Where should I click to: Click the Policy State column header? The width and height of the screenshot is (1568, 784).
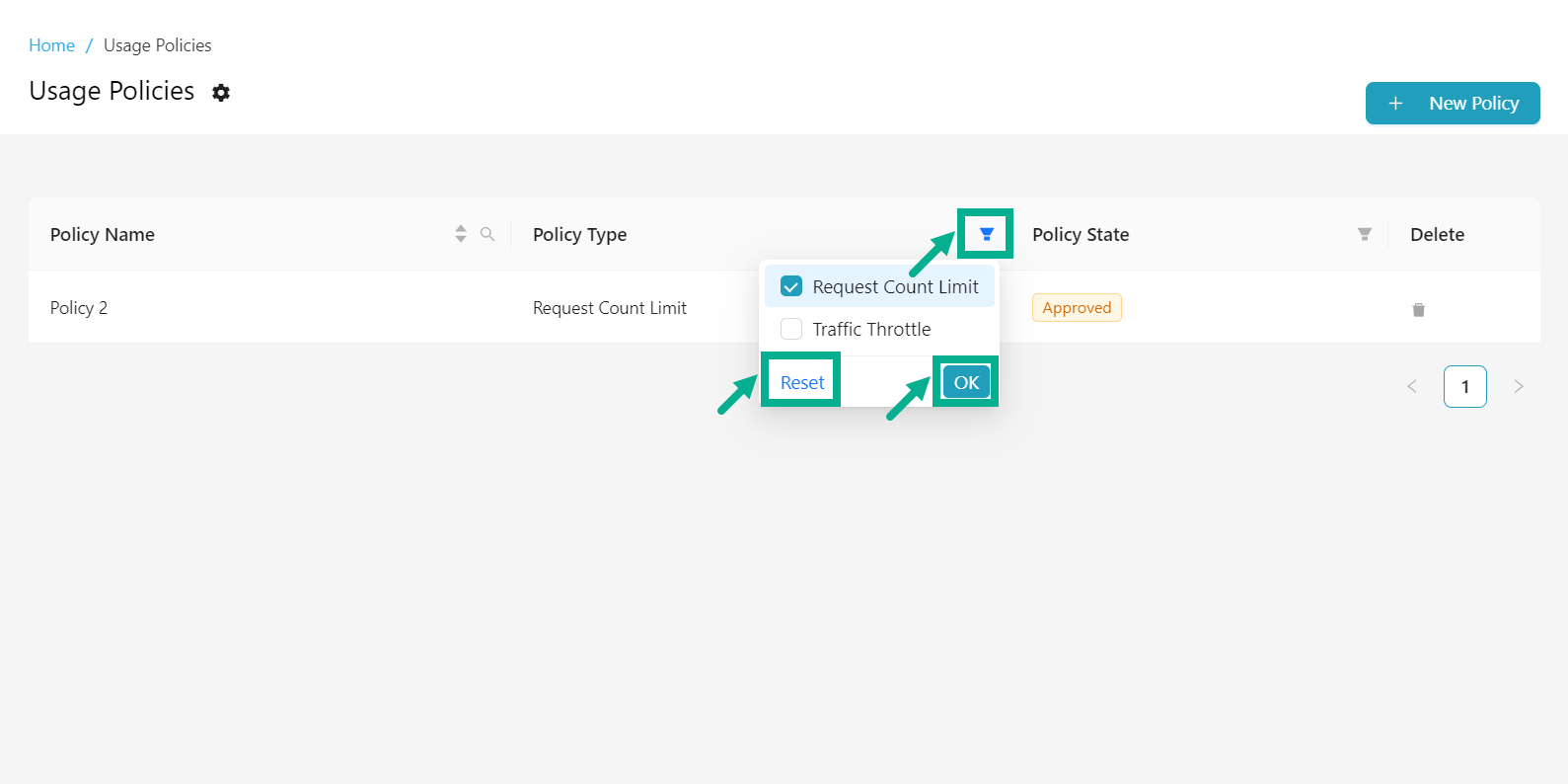pos(1081,235)
